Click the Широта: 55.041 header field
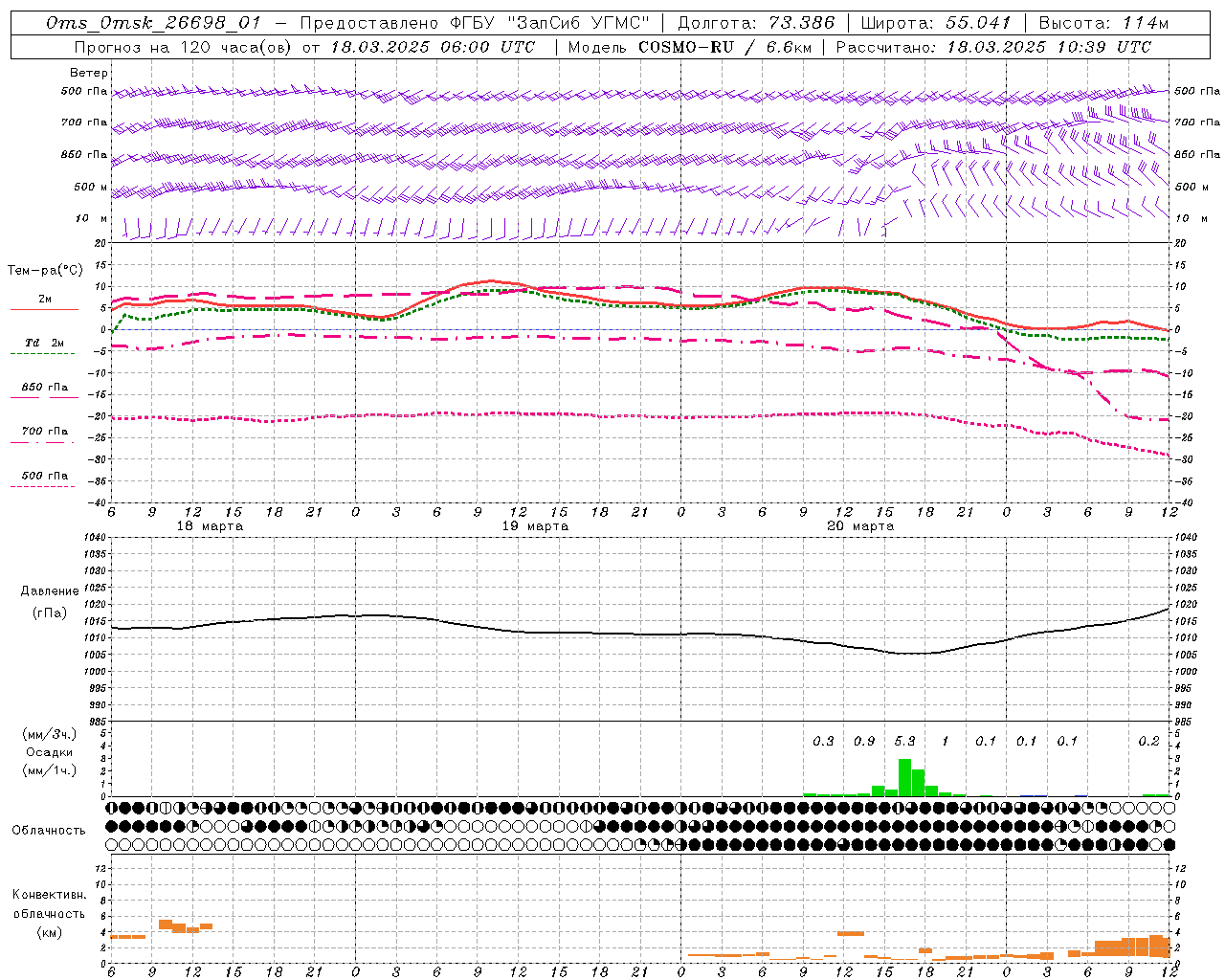Image resolution: width=1225 pixels, height=980 pixels. tap(936, 23)
